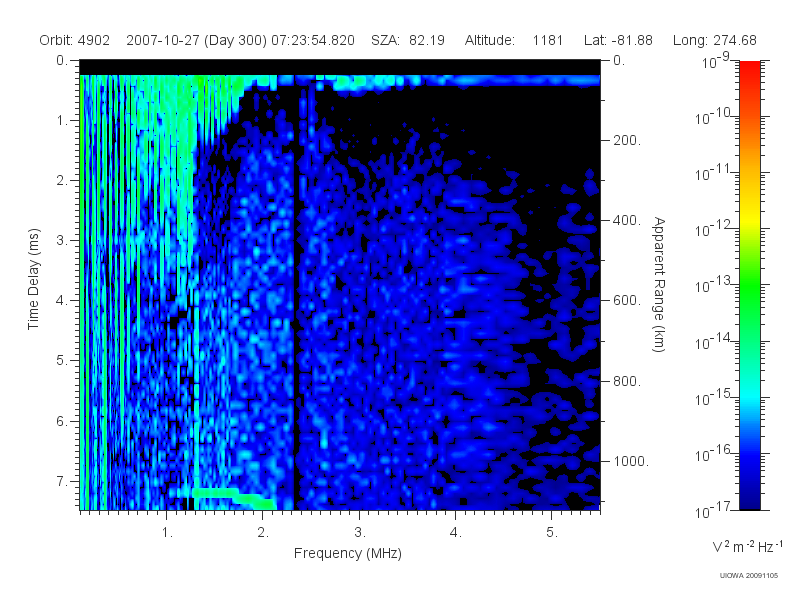This screenshot has height=600, width=800.
Task: Click the SZA: 82.19 value
Action: 408,40
